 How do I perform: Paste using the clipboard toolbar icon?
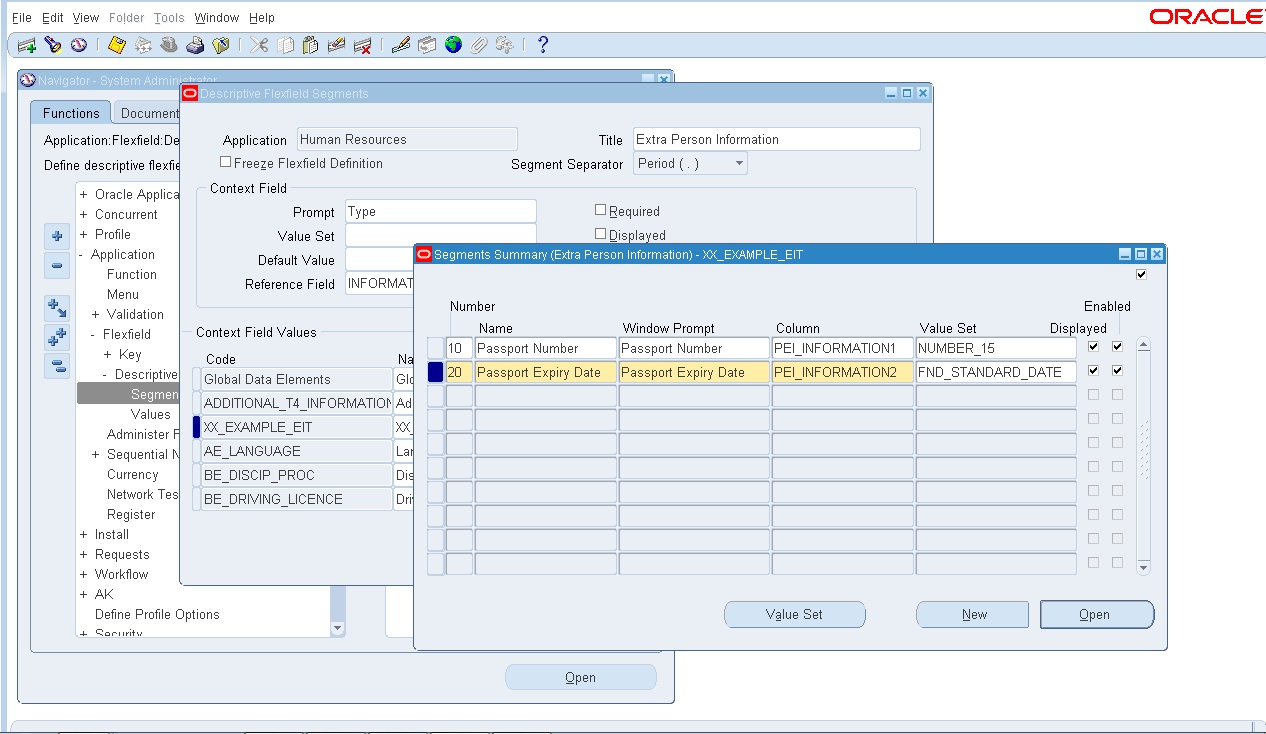coord(311,44)
